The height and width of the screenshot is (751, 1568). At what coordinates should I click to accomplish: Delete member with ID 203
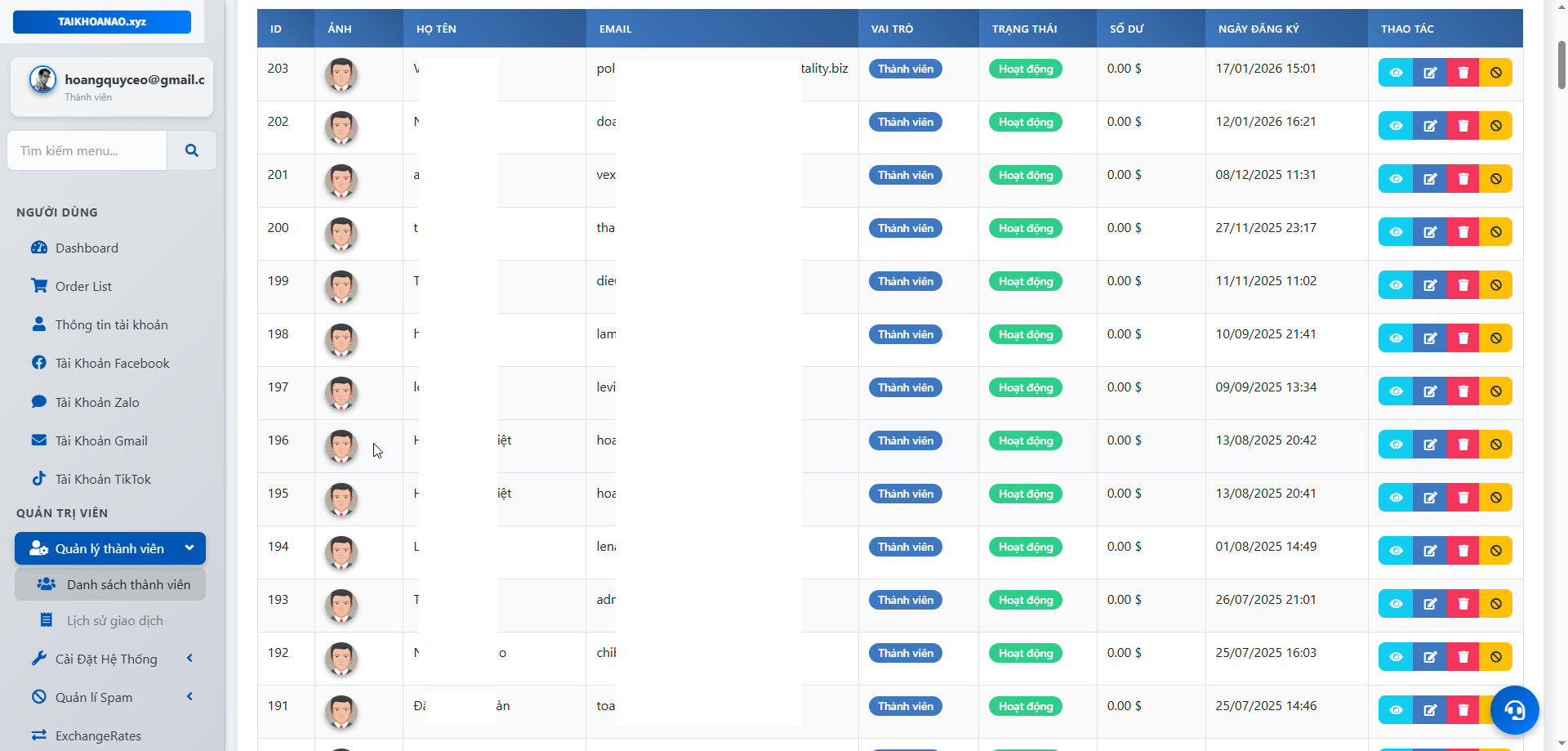pyautogui.click(x=1463, y=73)
